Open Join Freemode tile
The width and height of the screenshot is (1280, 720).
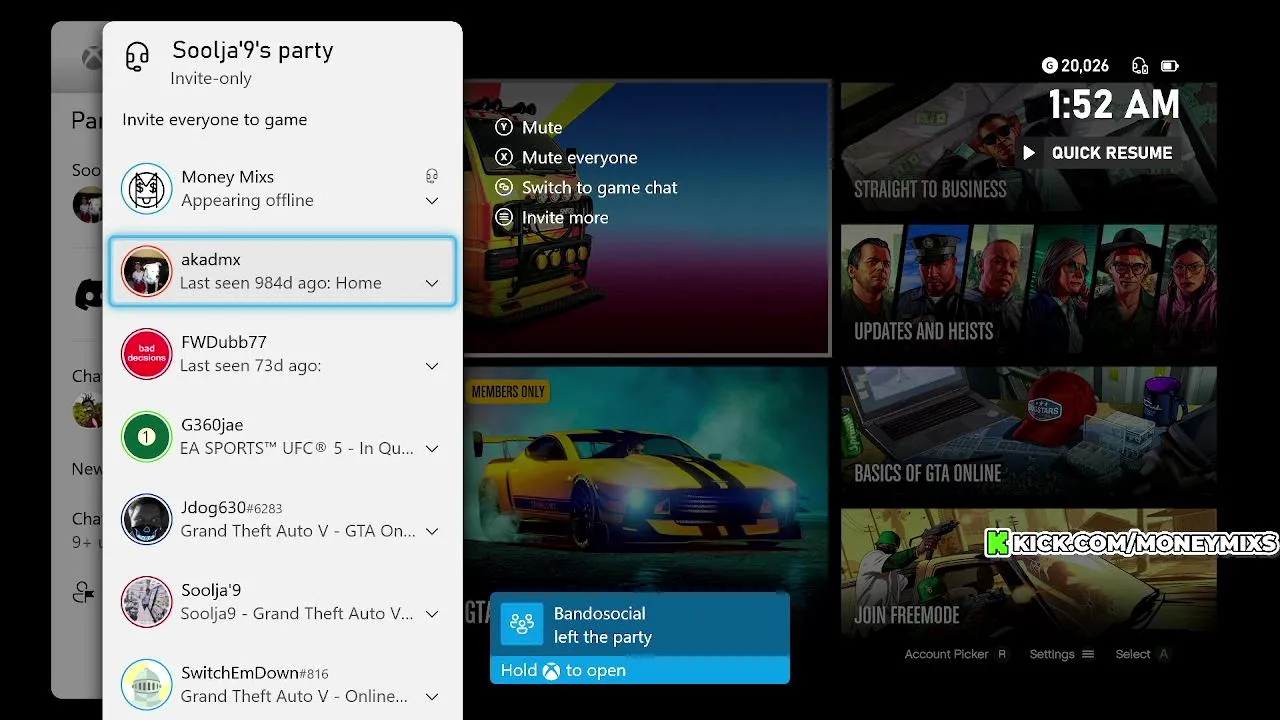(1028, 572)
